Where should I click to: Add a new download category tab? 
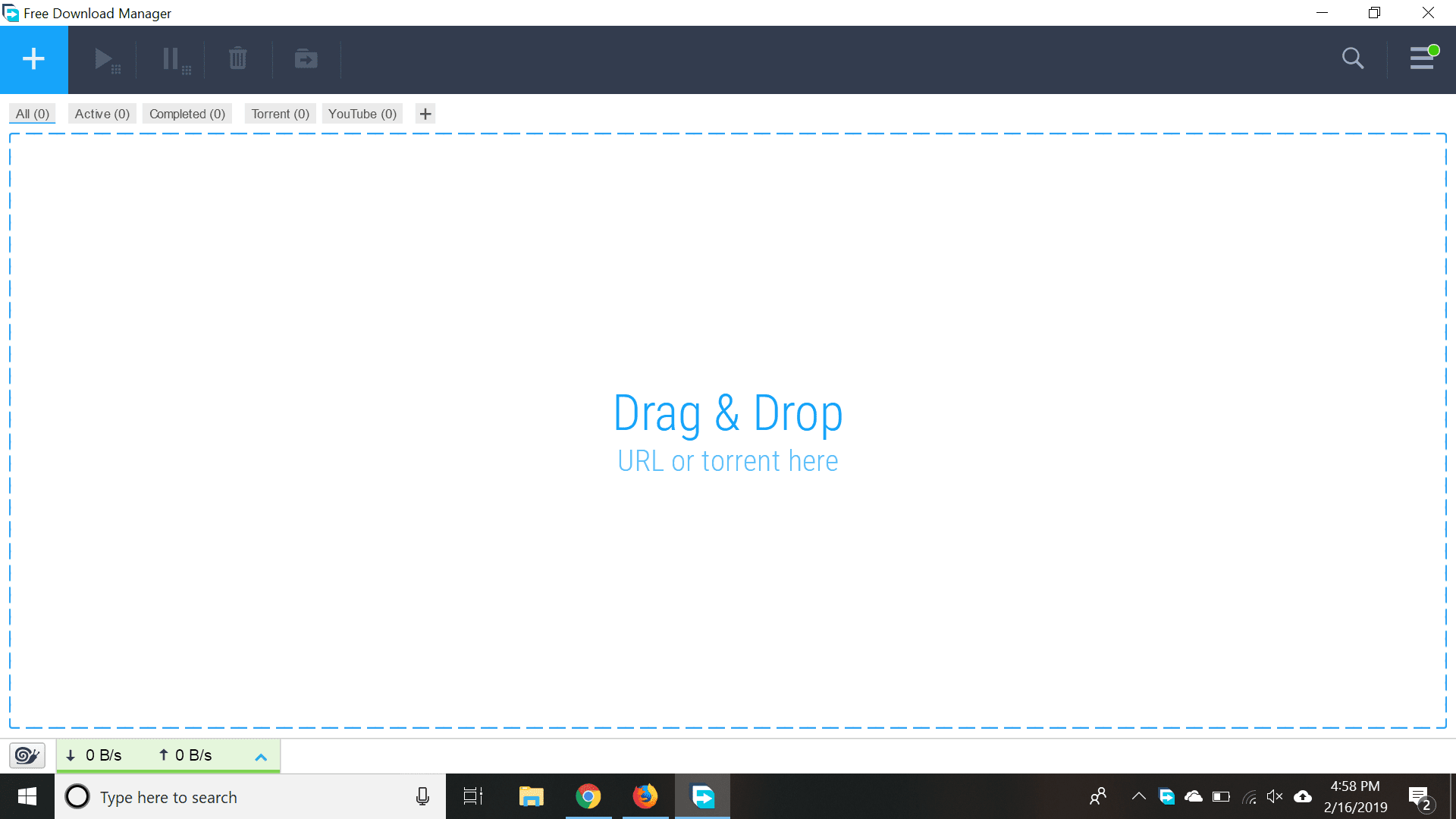point(424,113)
